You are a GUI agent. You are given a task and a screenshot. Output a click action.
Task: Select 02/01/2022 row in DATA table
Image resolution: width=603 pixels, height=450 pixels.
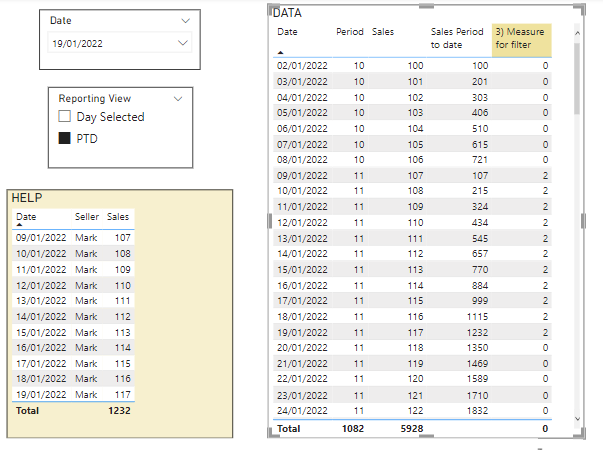412,66
